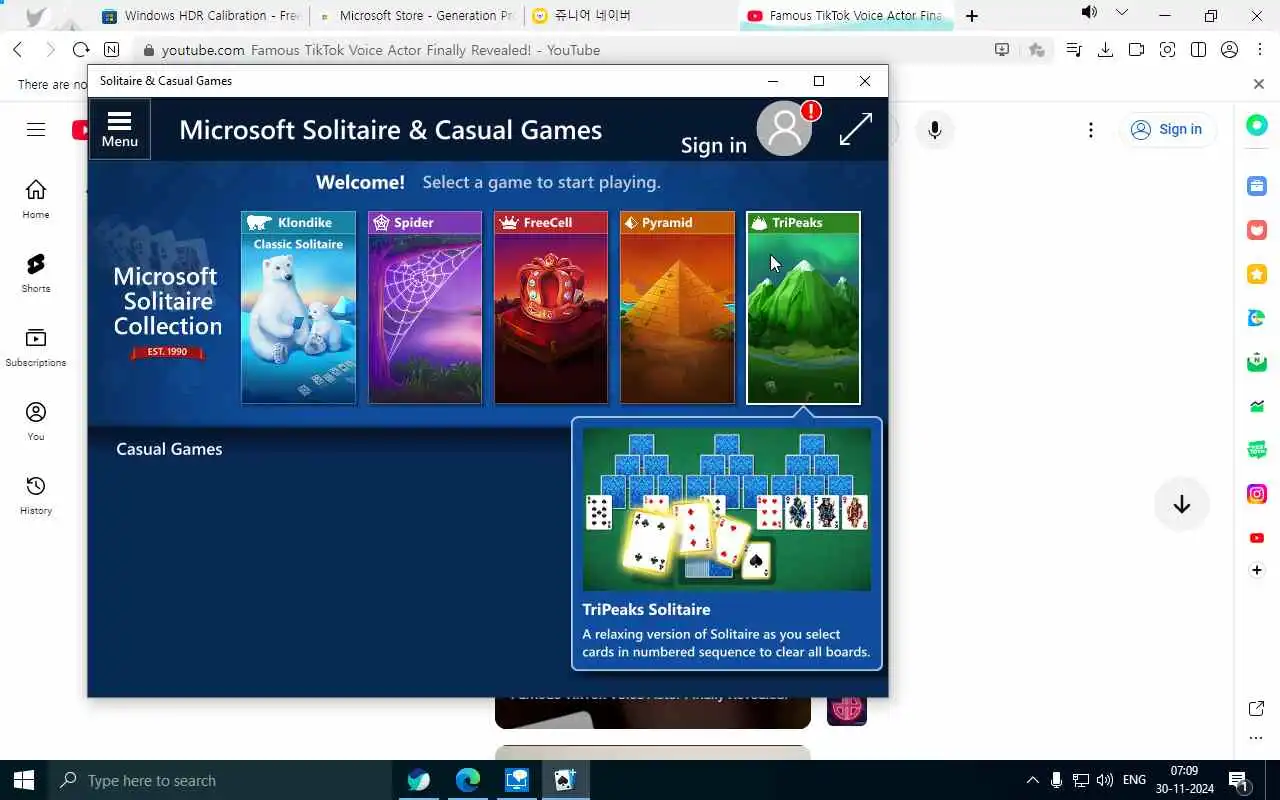Screen dimensions: 1280x800
Task: Click pop-out external link sidebar icon
Action: 1257,708
